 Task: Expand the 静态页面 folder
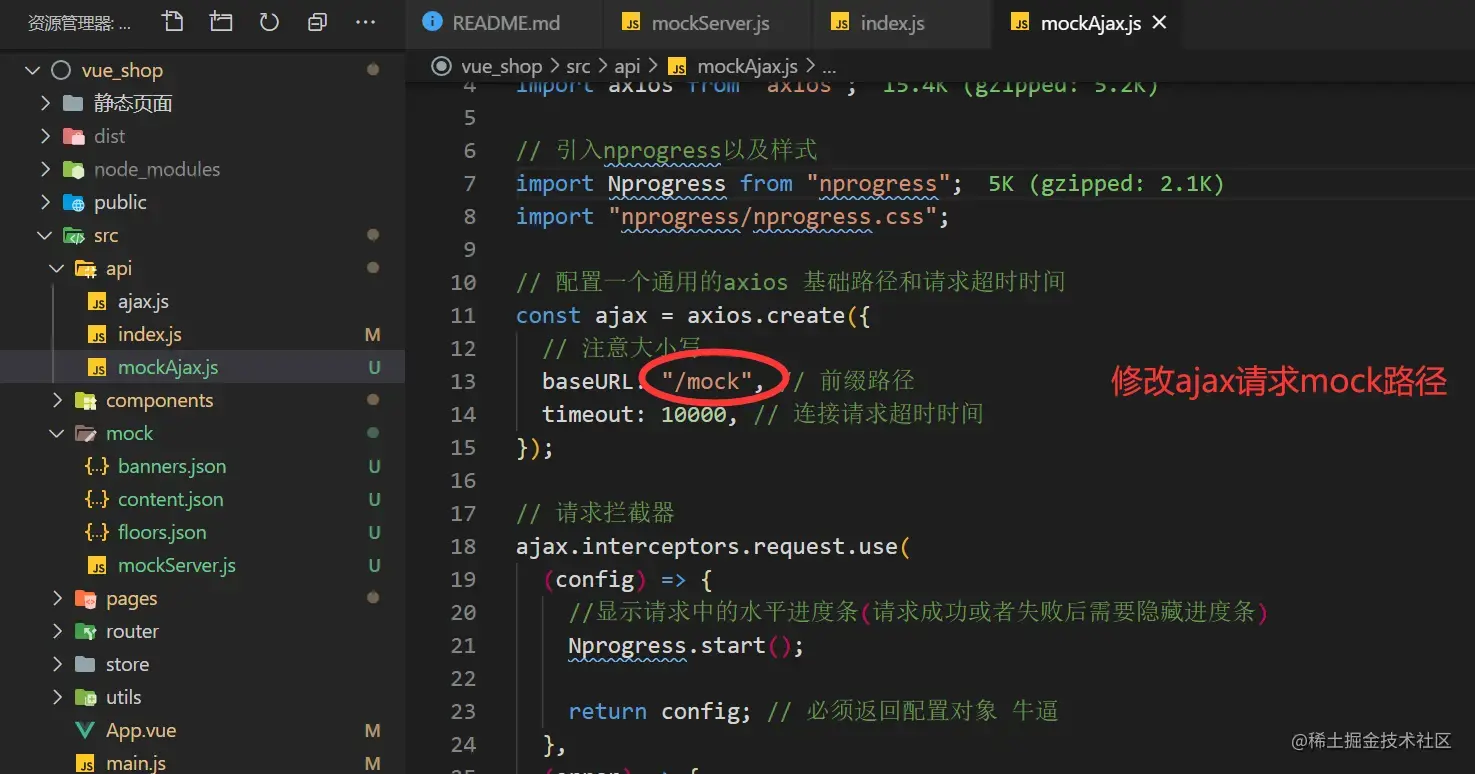45,103
